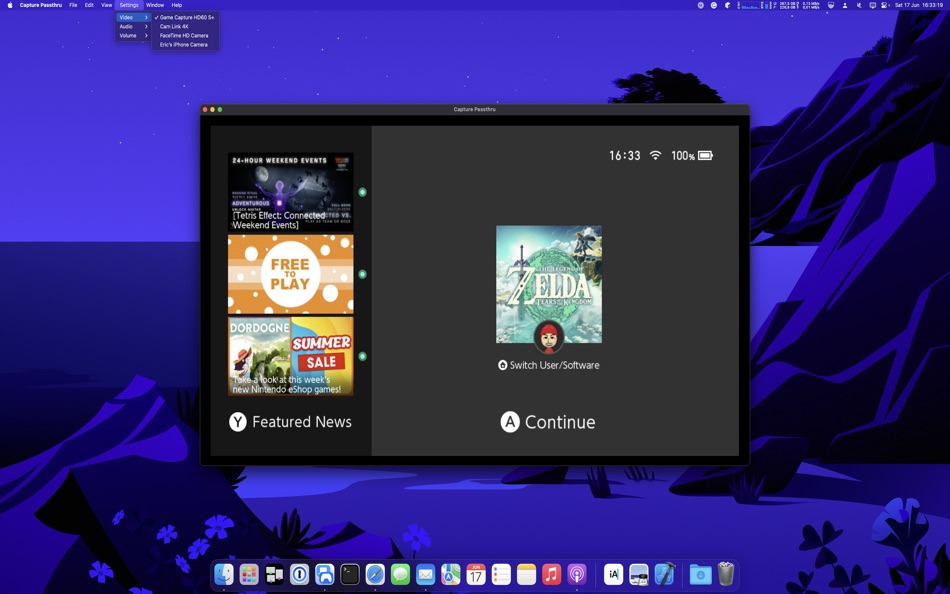Open Mail from the Dock
Viewport: 950px width, 594px height.
point(425,573)
